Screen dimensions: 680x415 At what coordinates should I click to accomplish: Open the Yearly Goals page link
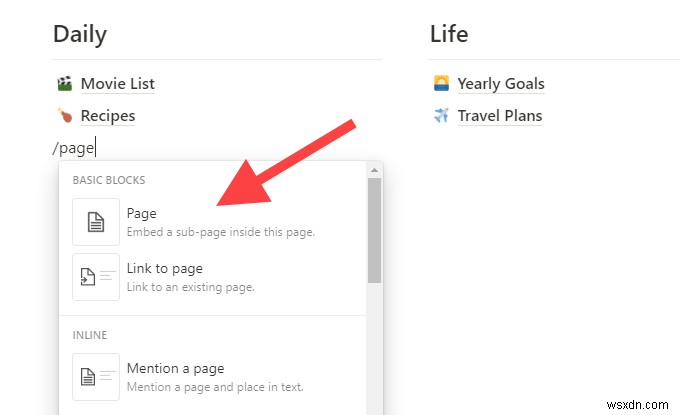(x=500, y=84)
